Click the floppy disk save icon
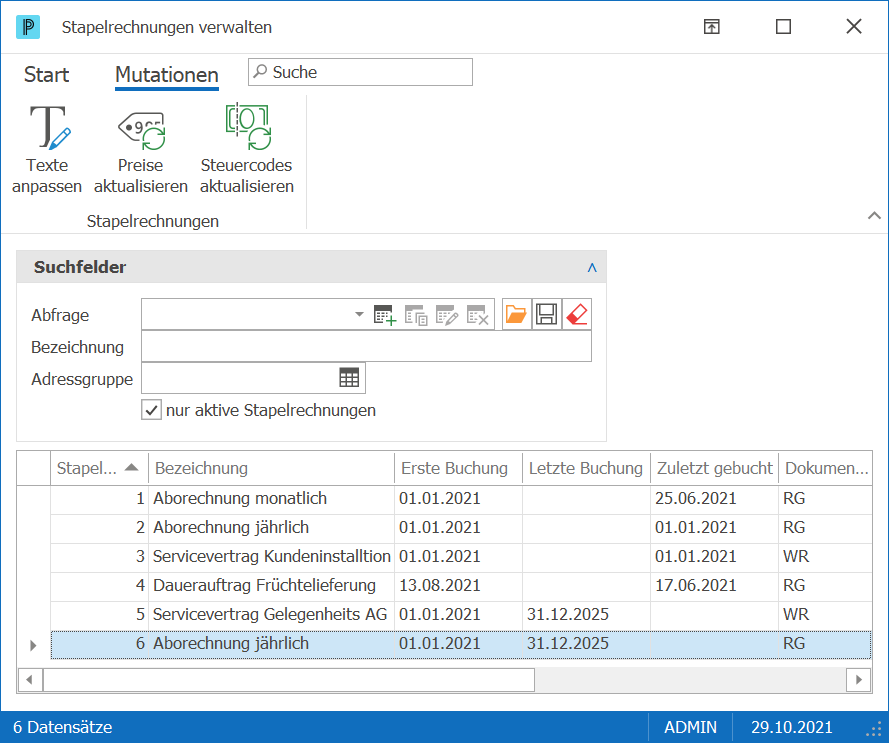 (547, 314)
